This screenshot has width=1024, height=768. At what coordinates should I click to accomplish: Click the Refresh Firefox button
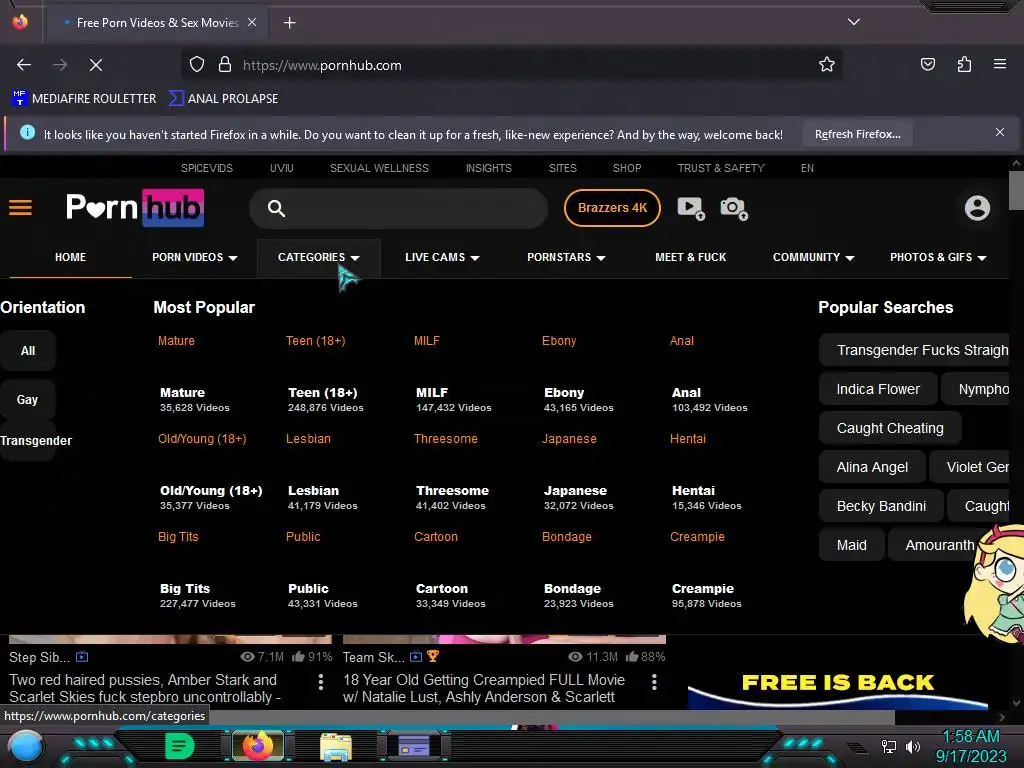[857, 134]
